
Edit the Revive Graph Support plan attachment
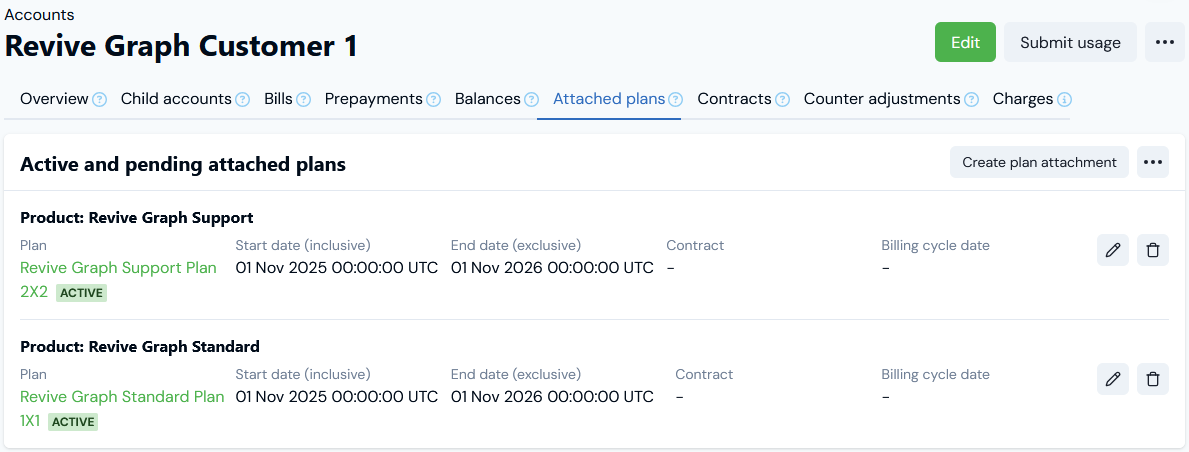pos(1113,250)
